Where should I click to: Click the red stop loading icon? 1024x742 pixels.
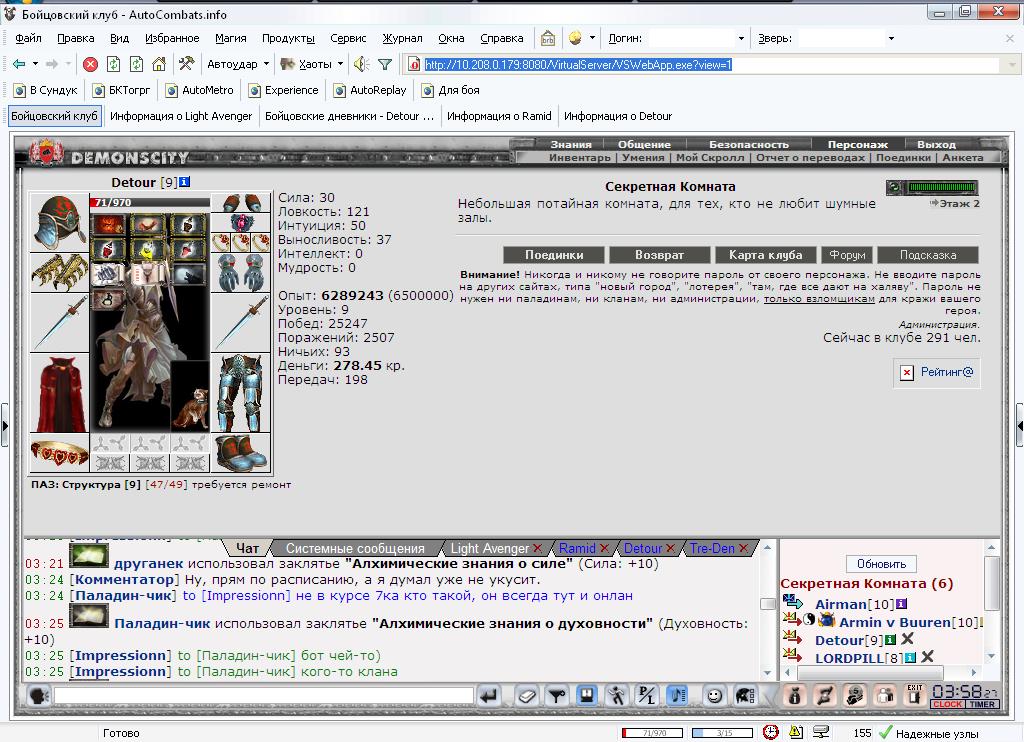pyautogui.click(x=91, y=64)
